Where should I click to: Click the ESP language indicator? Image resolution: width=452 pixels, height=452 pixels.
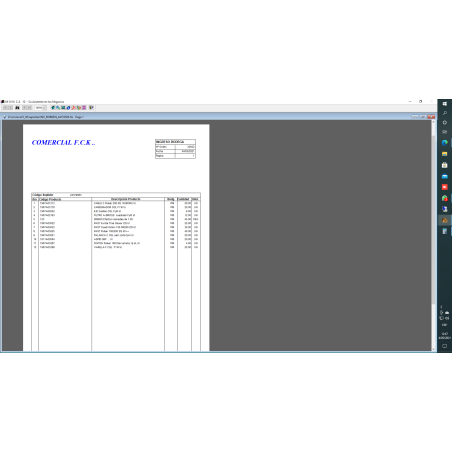pos(445,325)
